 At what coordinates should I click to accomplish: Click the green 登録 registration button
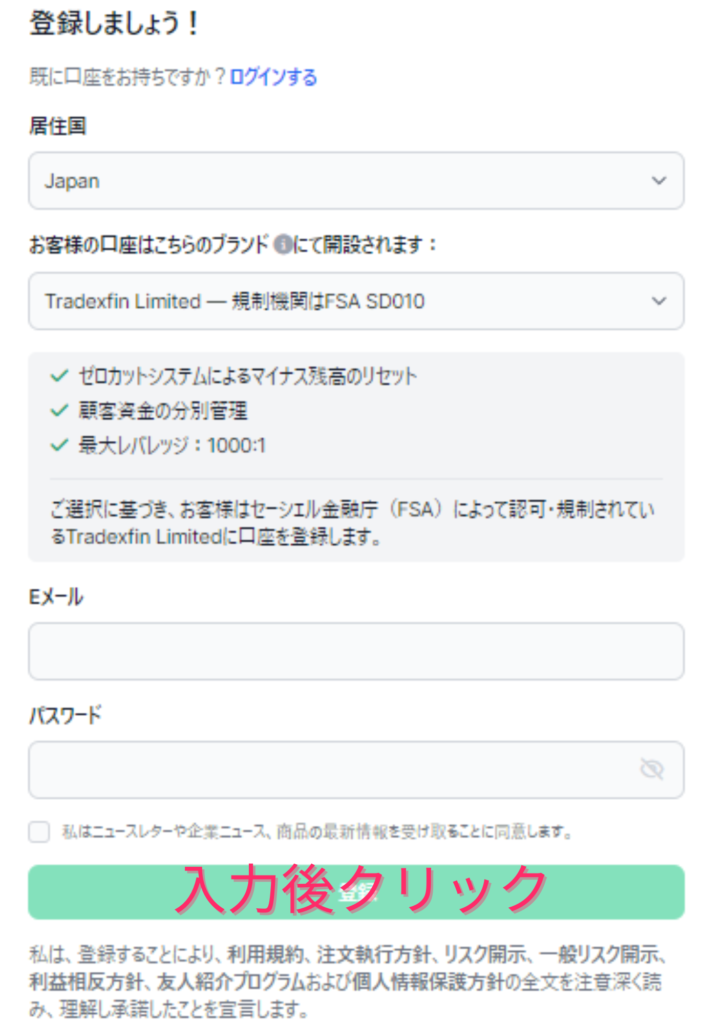coord(355,888)
